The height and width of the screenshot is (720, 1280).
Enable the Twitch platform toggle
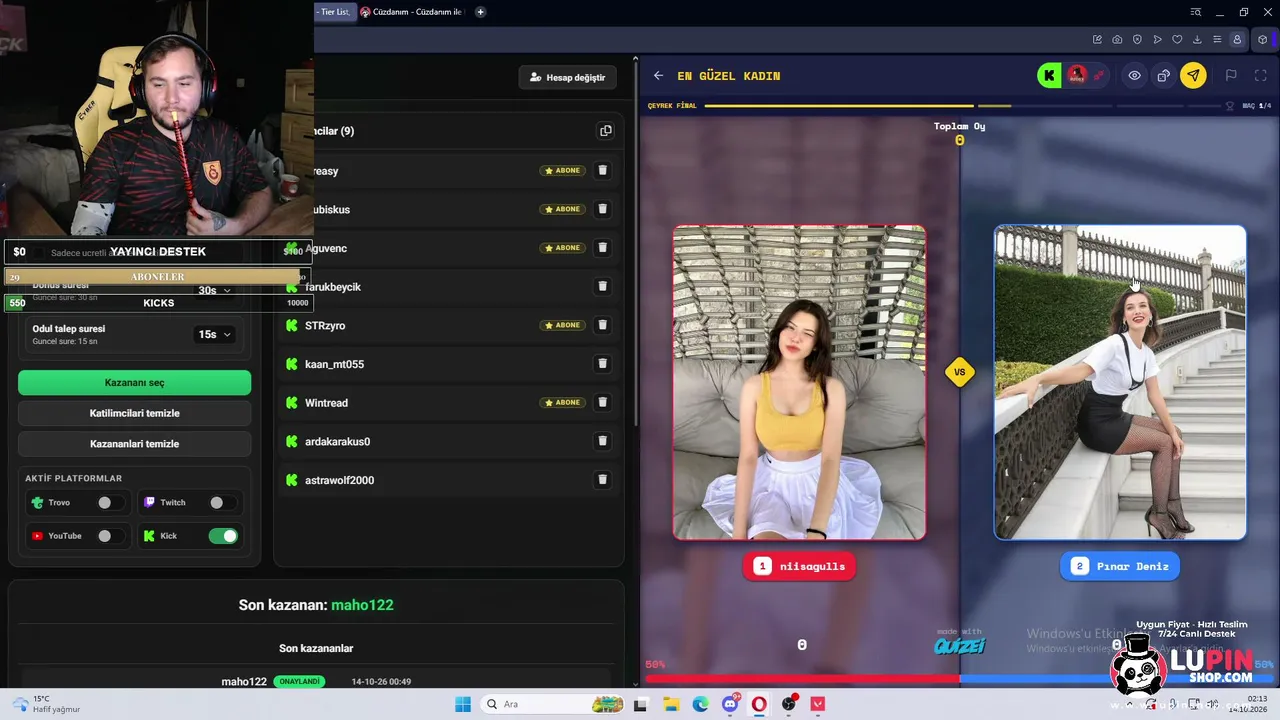pyautogui.click(x=222, y=503)
